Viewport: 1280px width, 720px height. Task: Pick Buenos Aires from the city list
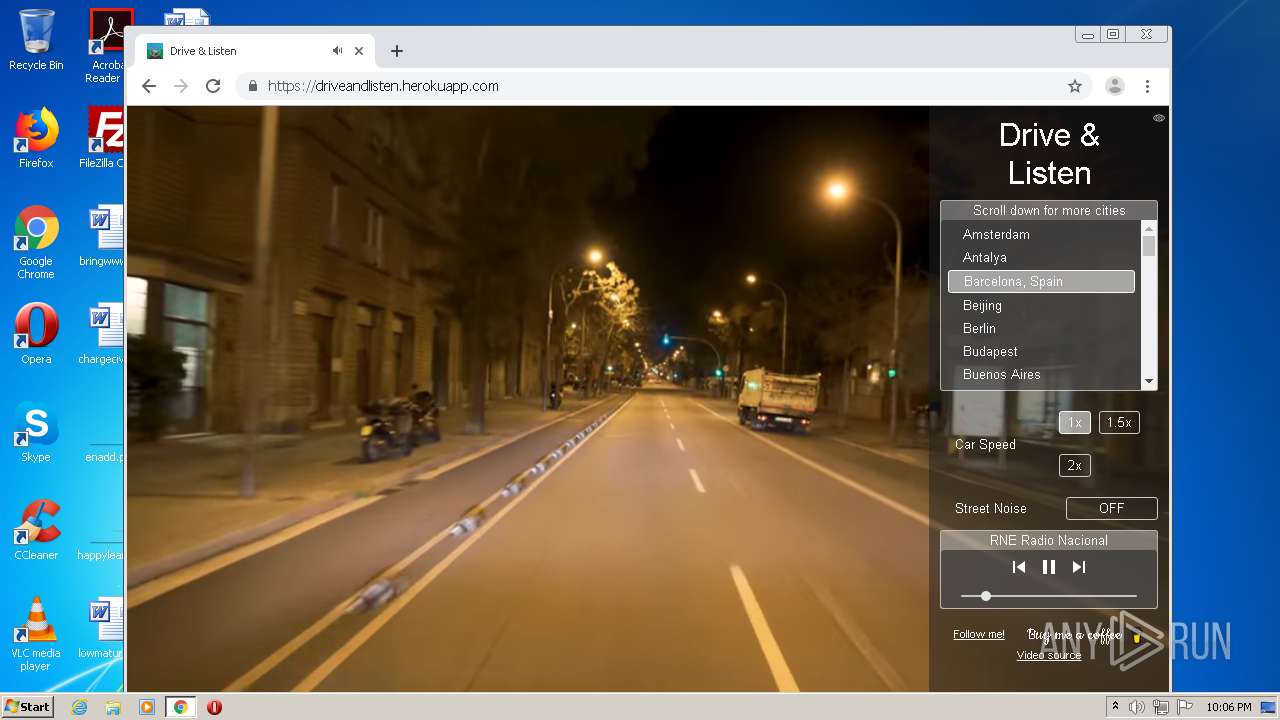tap(1041, 374)
